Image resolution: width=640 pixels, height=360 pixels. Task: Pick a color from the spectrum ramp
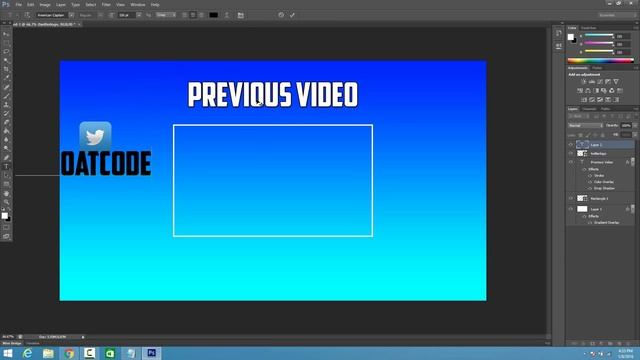pos(600,60)
